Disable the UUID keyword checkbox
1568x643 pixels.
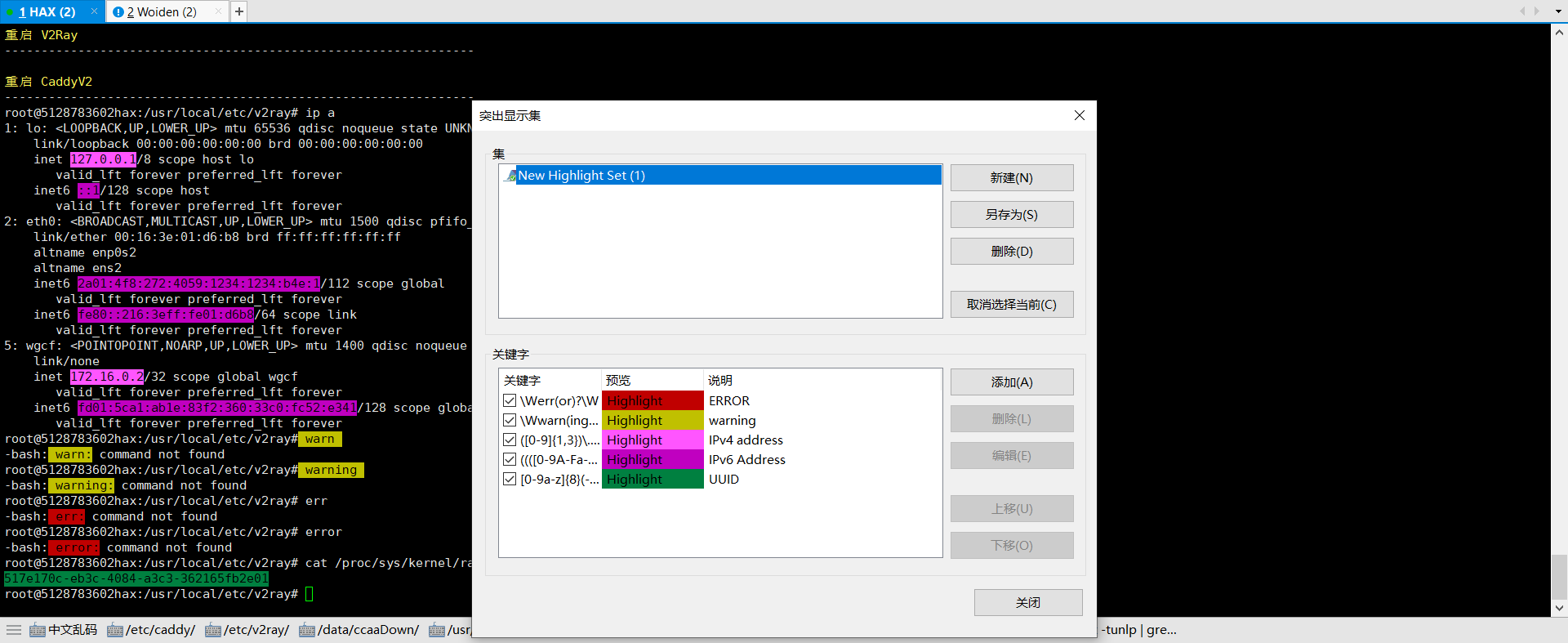(x=510, y=479)
